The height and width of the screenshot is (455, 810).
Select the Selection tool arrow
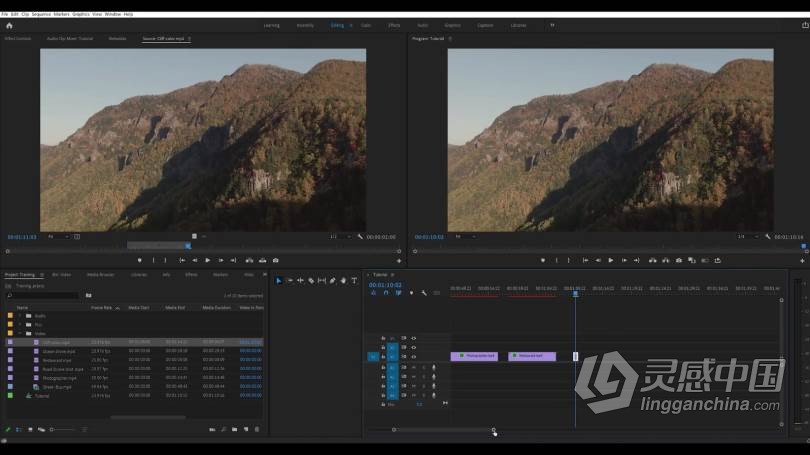click(x=278, y=280)
